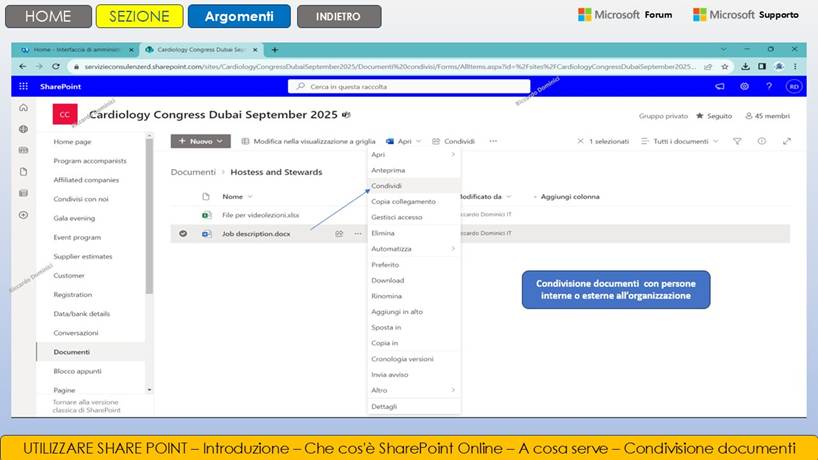Viewport: 818px width, 460px height.
Task: Open the My files page icon in left rail
Action: click(23, 172)
